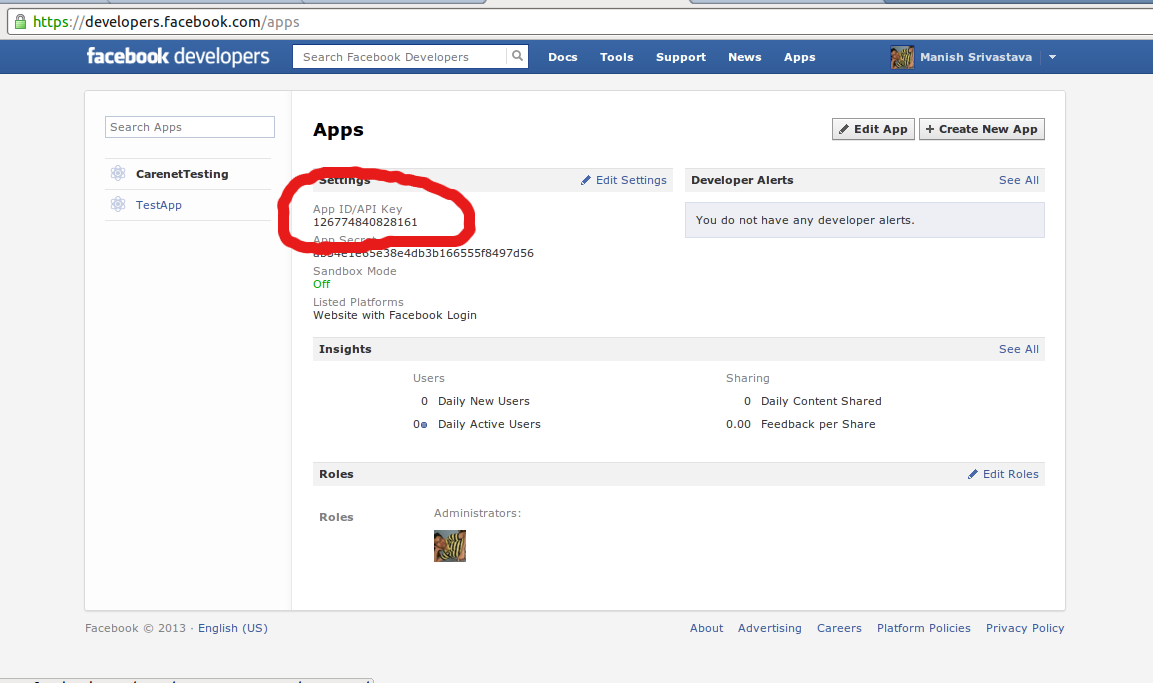
Task: Click See All in Insights section
Action: click(x=1018, y=349)
